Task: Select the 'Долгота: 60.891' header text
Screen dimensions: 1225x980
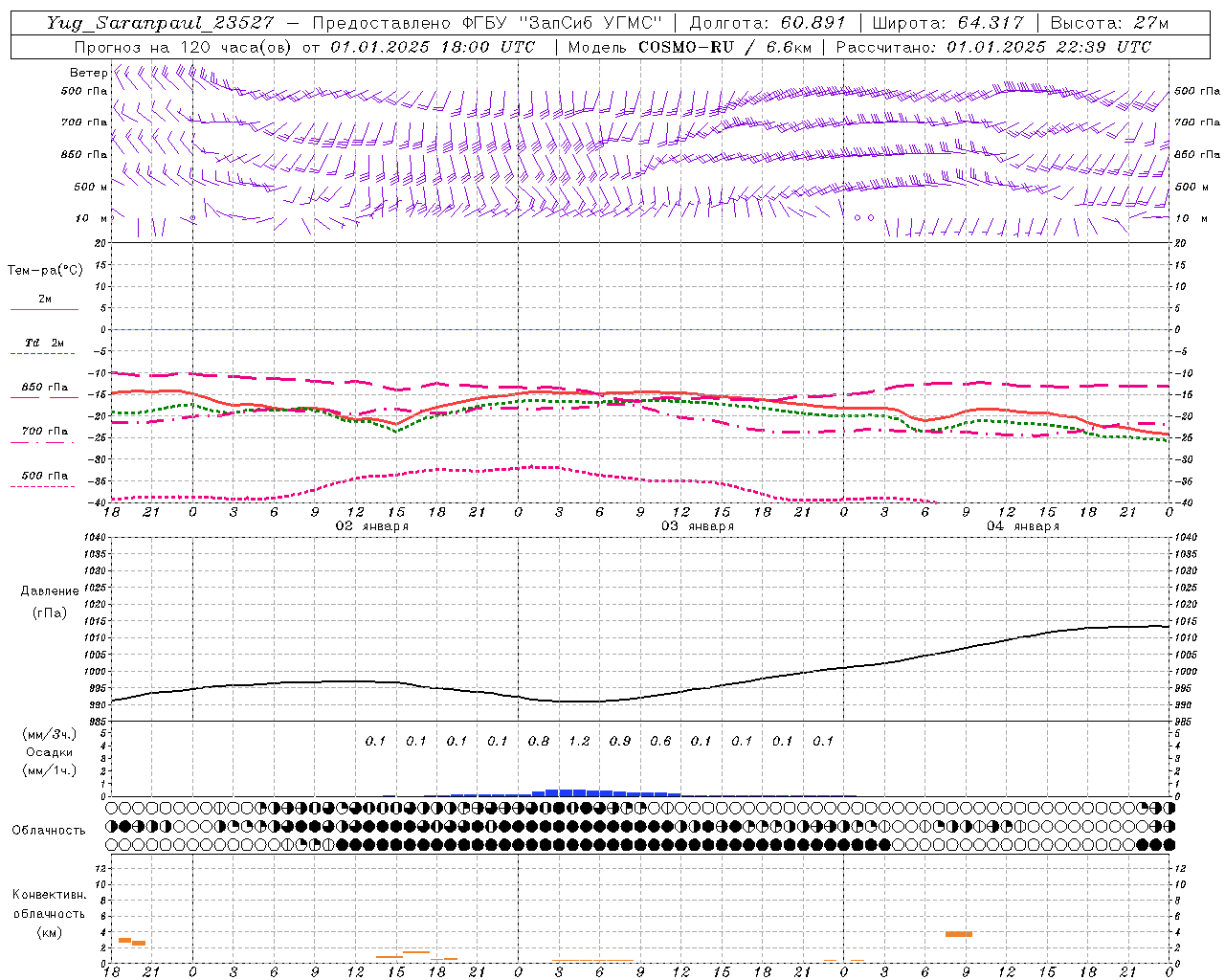Action: 768,23
